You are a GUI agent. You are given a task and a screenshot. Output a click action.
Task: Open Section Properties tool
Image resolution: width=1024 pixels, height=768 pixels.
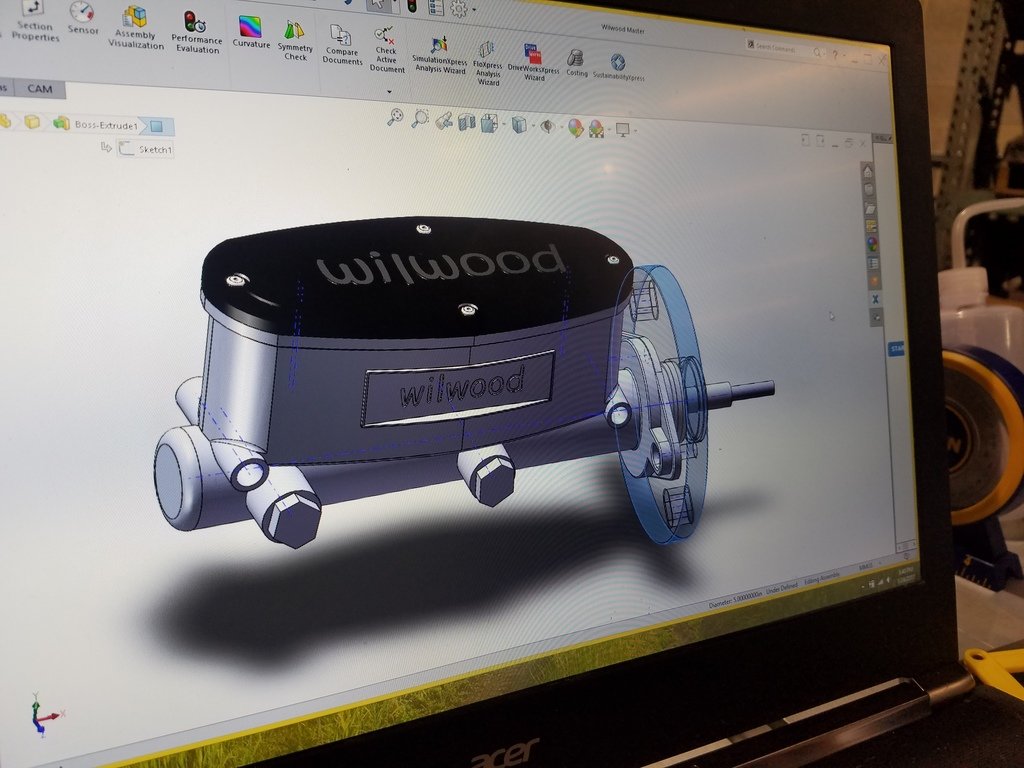[x=35, y=22]
